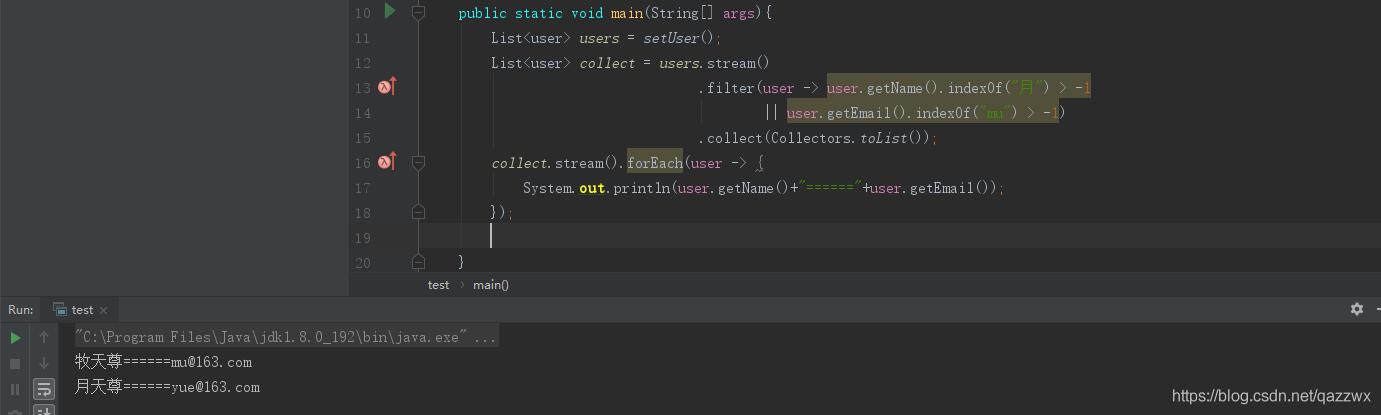The width and height of the screenshot is (1381, 415).
Task: Click the up-arrow icon in the Run panel
Action: (44, 338)
